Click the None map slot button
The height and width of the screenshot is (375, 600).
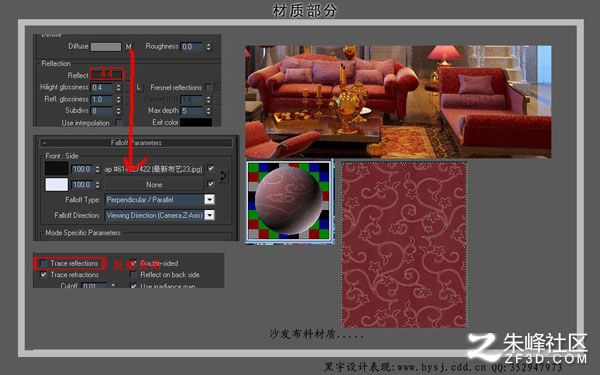point(154,184)
